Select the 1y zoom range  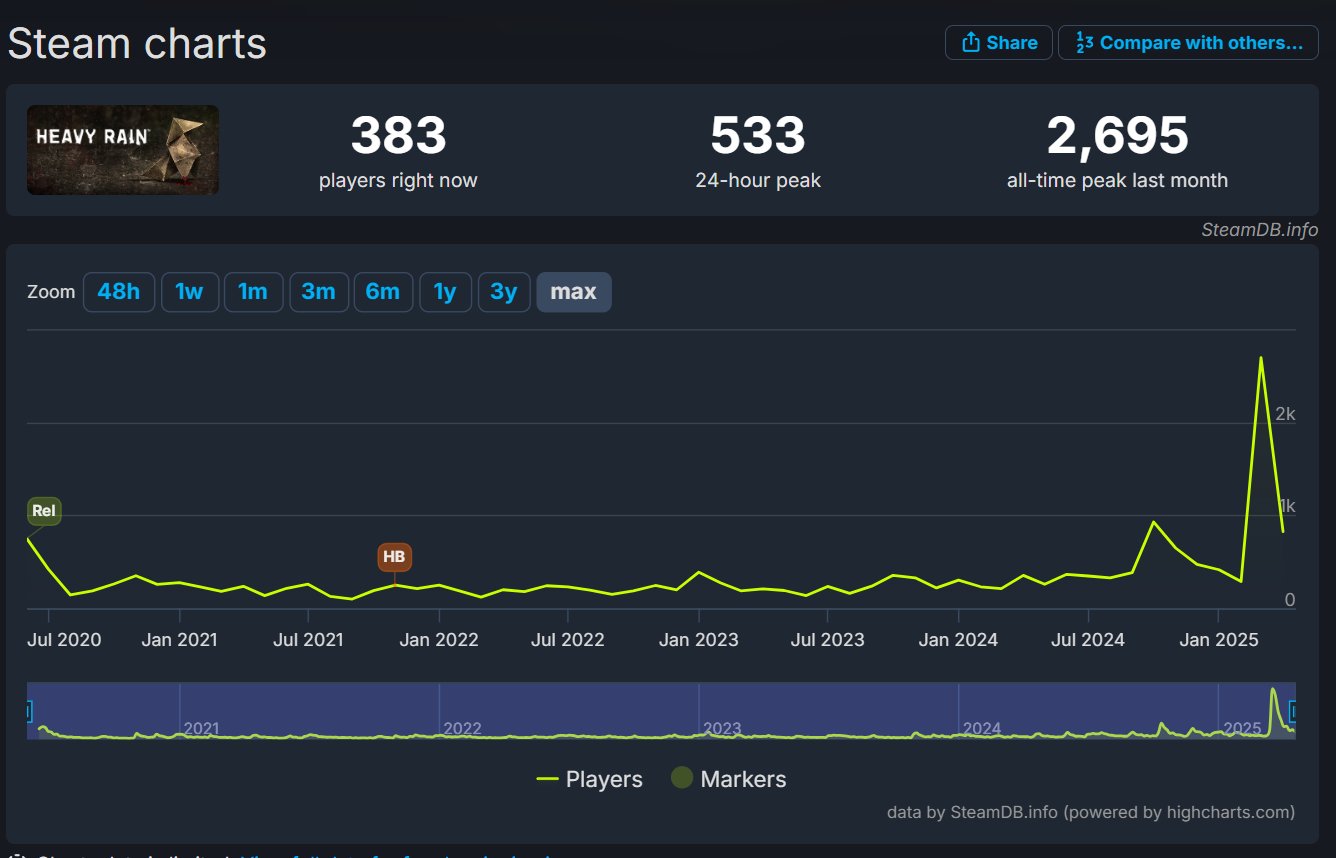[x=445, y=292]
